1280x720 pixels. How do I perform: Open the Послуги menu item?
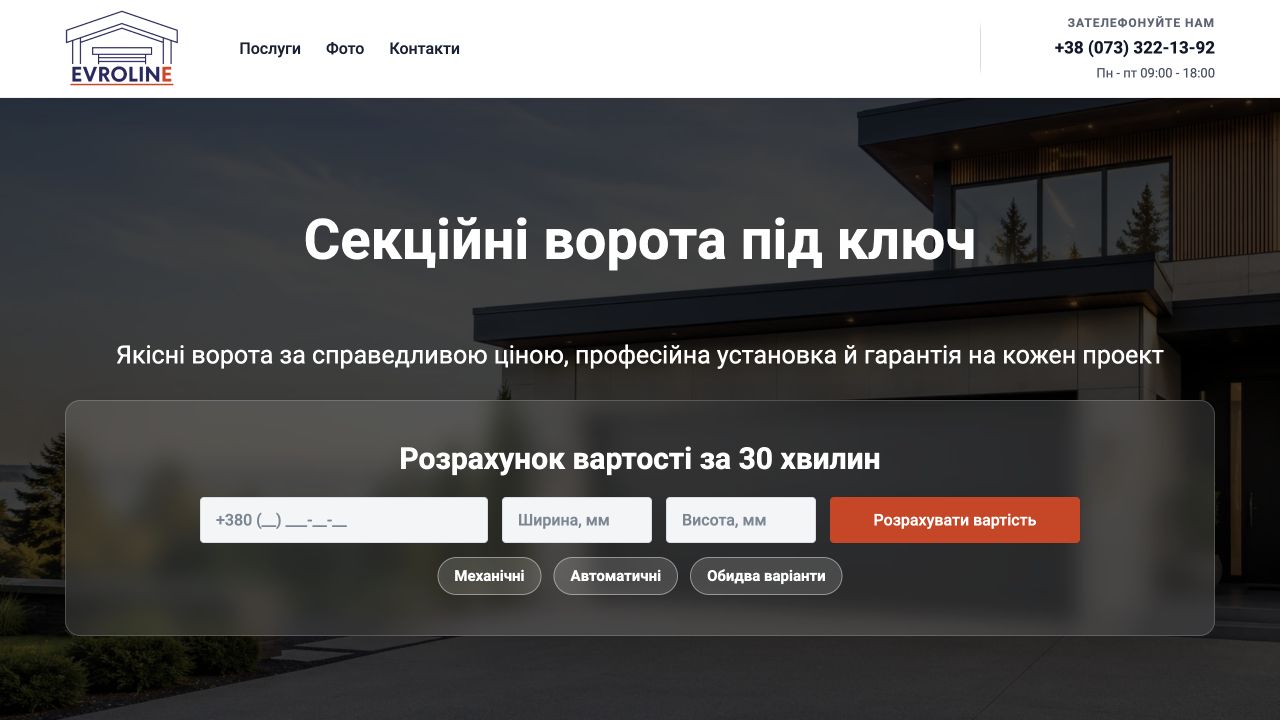(x=270, y=48)
